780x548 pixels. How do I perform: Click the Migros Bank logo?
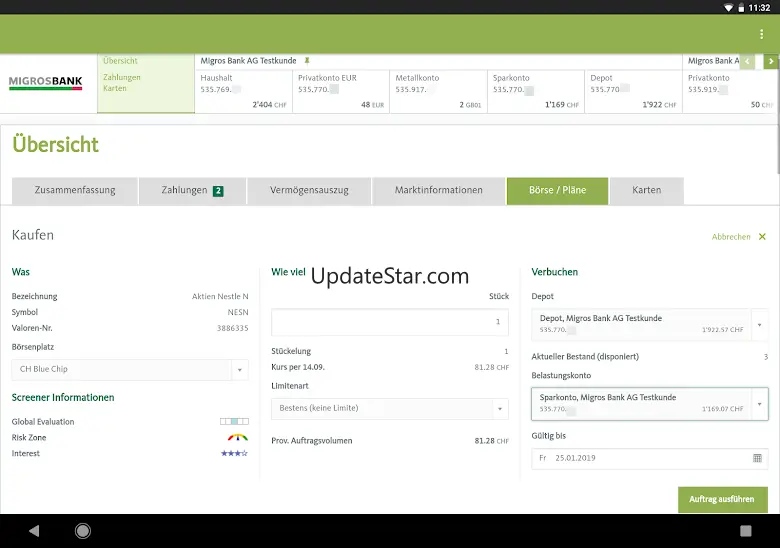45,83
